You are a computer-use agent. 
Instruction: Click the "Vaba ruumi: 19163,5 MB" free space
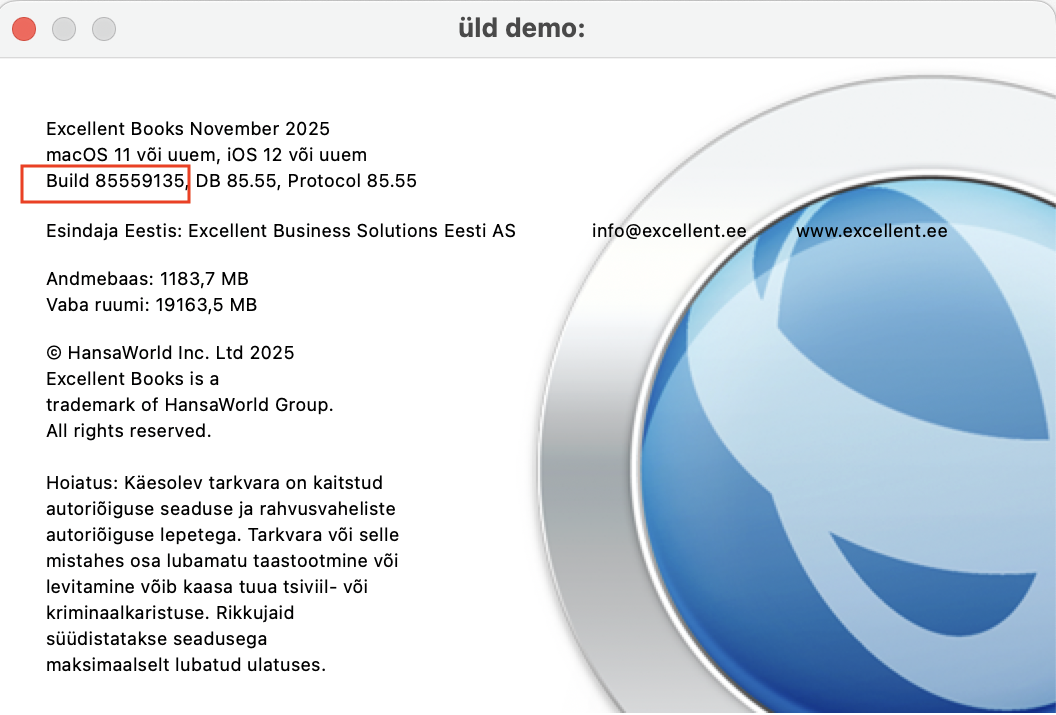pyautogui.click(x=151, y=305)
